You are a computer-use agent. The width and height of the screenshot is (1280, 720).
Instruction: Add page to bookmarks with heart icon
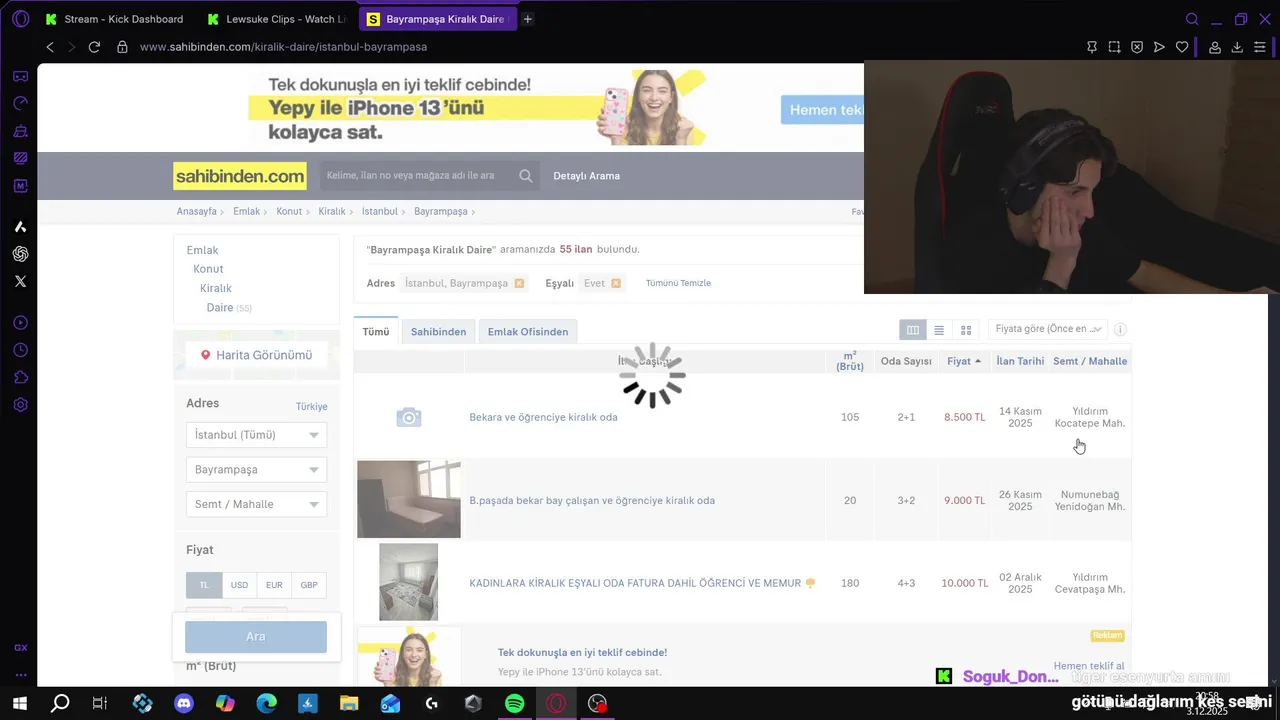click(x=1182, y=47)
